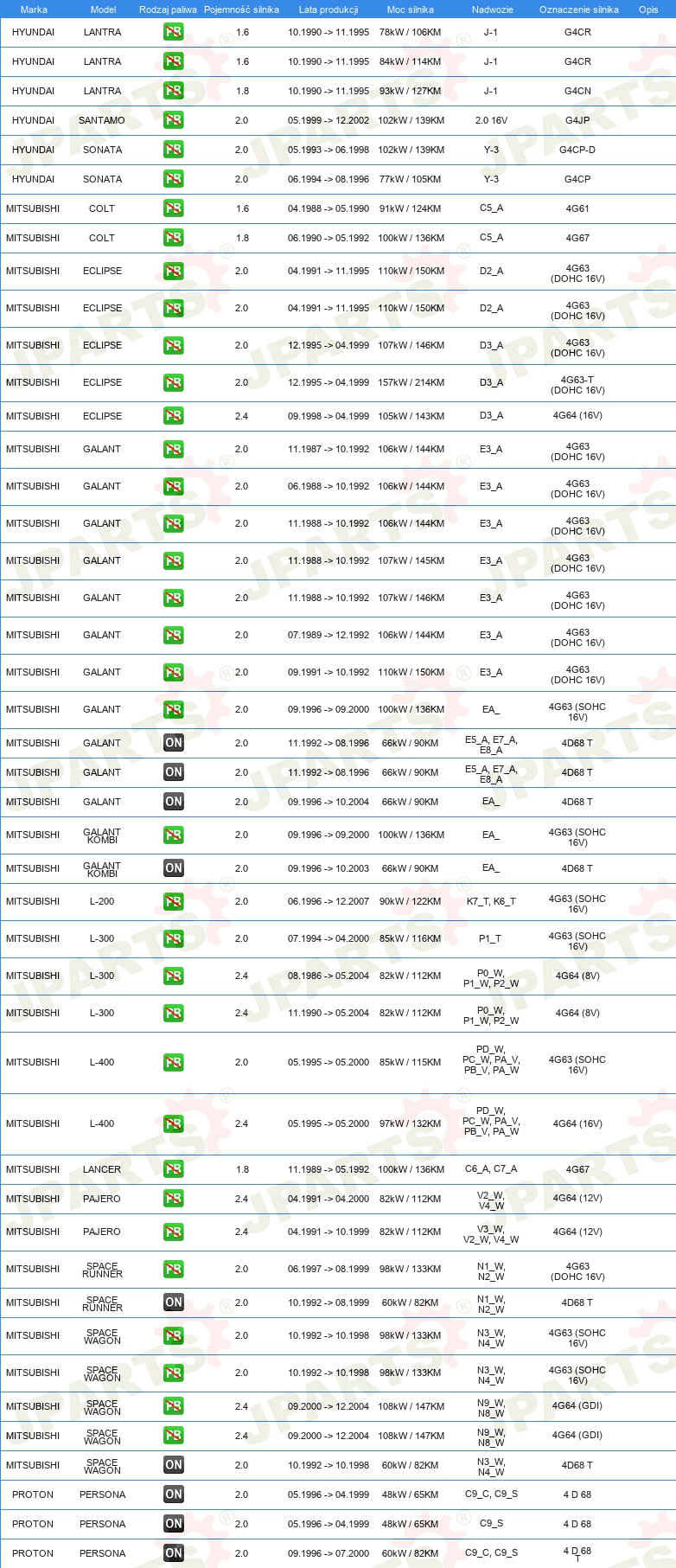Select the G4JP engine code cell
The height and width of the screenshot is (1568, 676).
click(x=577, y=120)
